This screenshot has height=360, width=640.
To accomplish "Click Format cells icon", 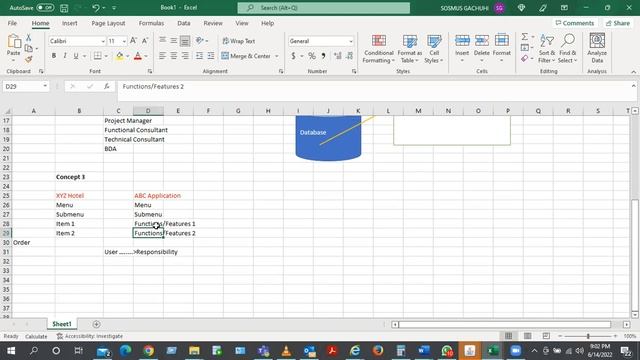I will click(502, 41).
